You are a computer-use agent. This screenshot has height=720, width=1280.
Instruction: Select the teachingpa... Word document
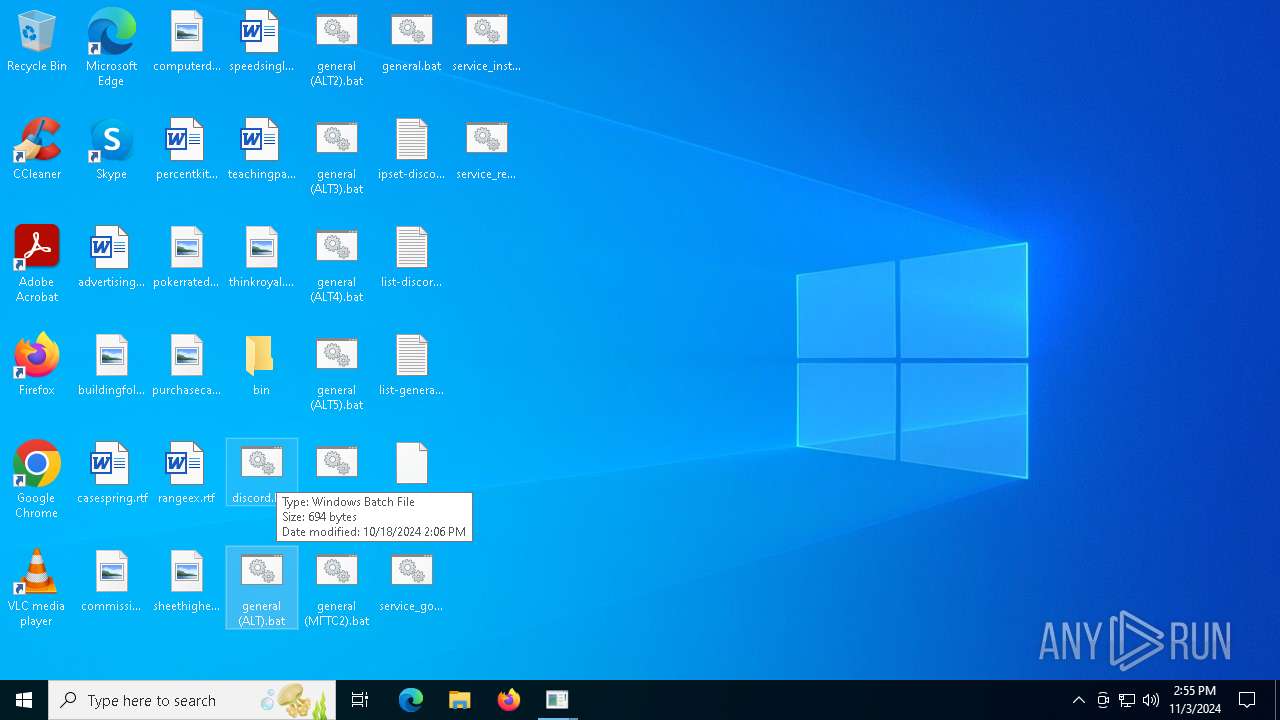[261, 149]
